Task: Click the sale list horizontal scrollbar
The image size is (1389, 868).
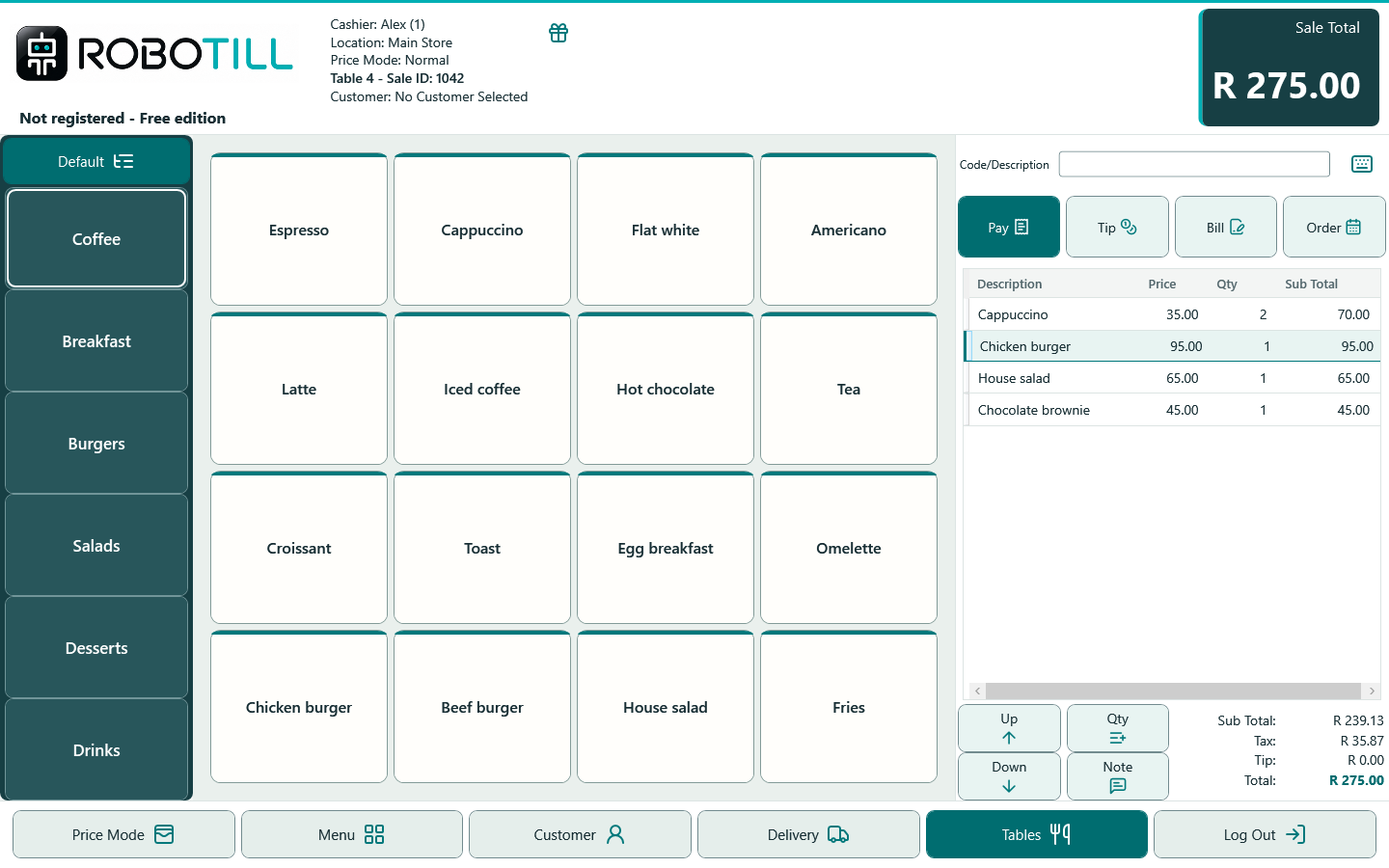Action: pos(1173,691)
